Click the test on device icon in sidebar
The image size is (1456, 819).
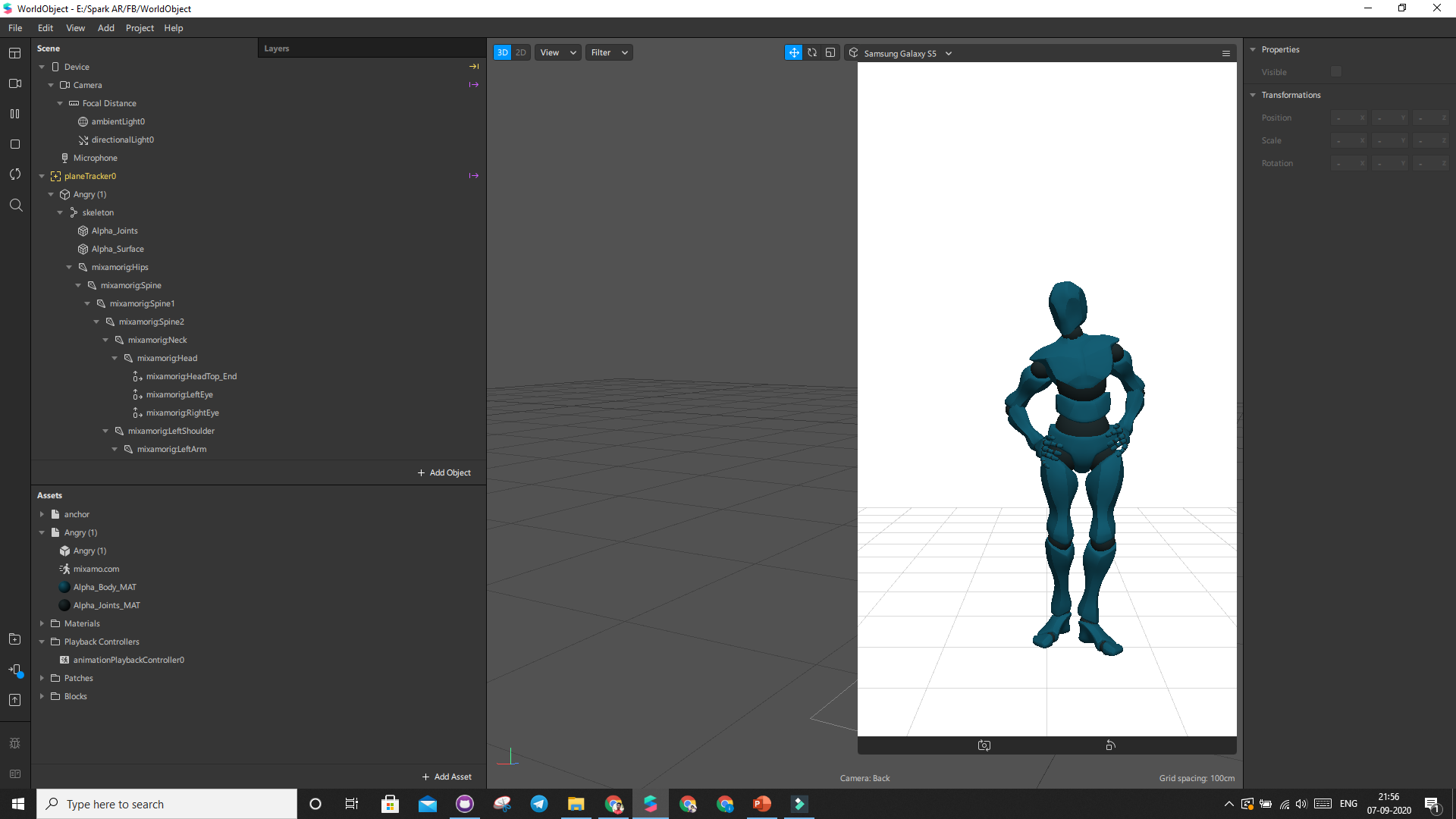pyautogui.click(x=14, y=670)
